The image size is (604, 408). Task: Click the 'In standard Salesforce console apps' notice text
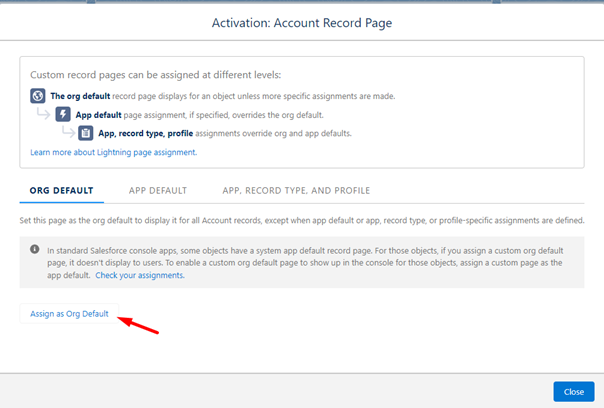click(x=305, y=263)
